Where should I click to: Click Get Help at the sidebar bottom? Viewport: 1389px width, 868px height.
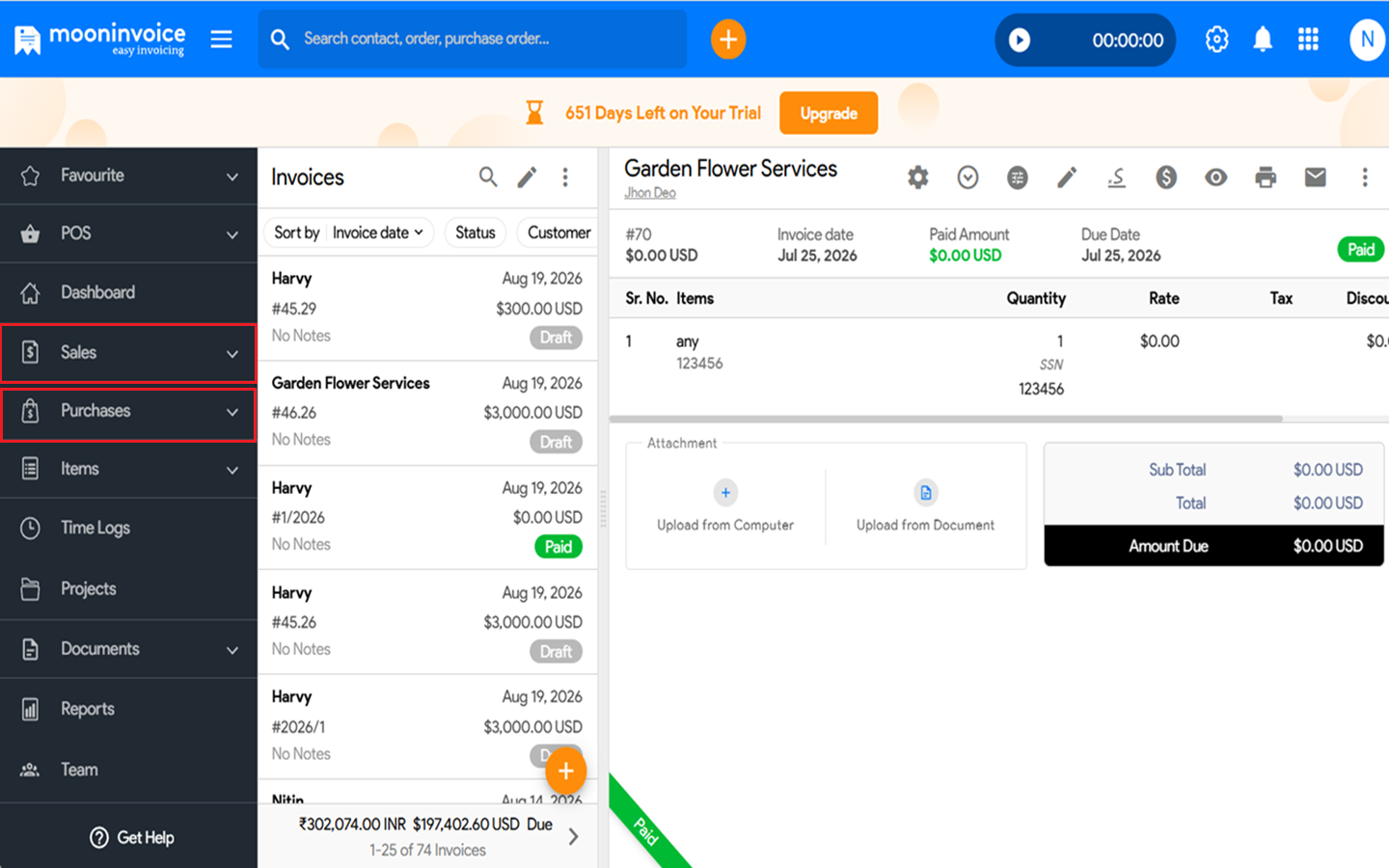(x=131, y=837)
